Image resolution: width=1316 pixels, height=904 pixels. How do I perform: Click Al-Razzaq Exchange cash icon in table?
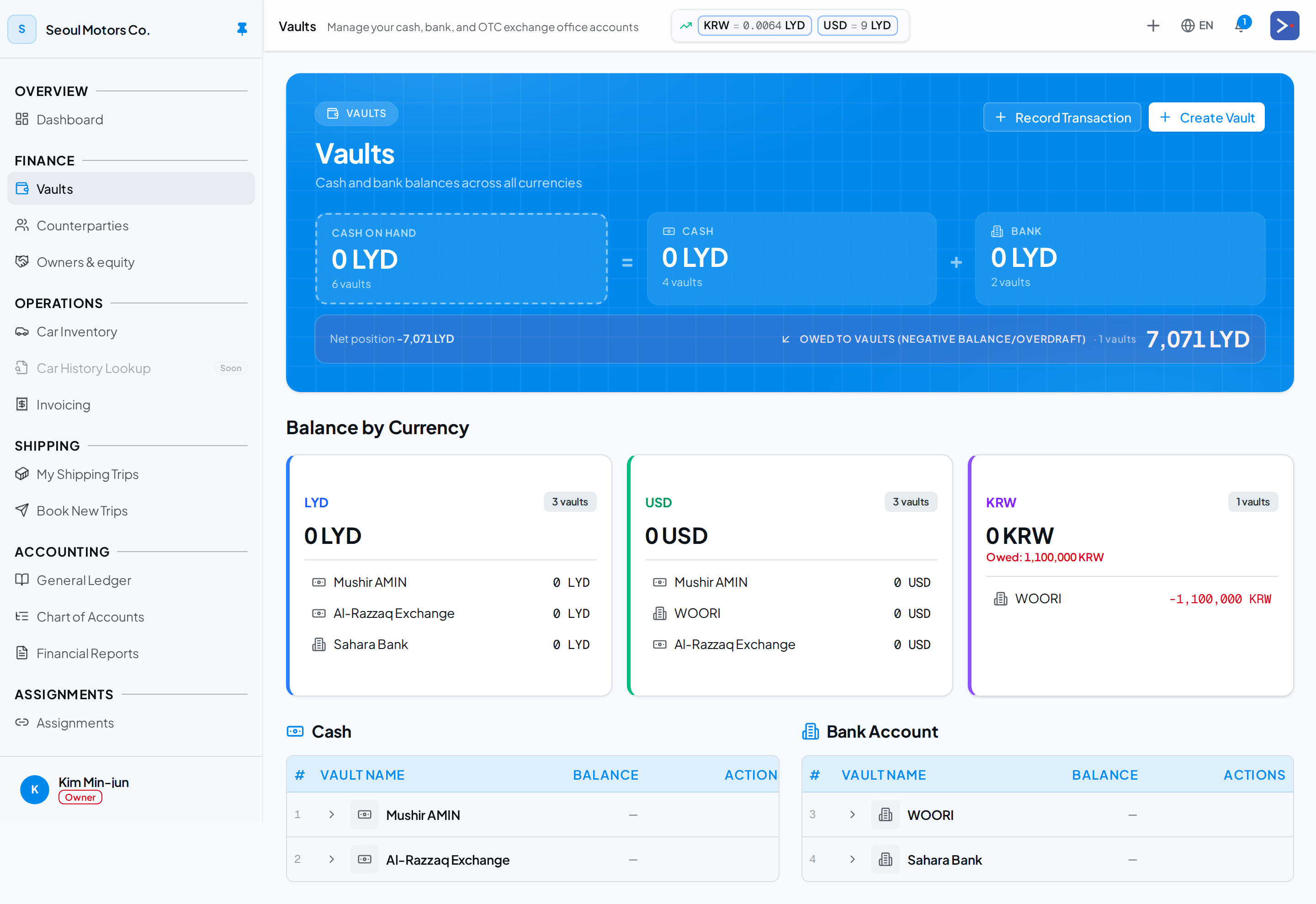(x=365, y=859)
